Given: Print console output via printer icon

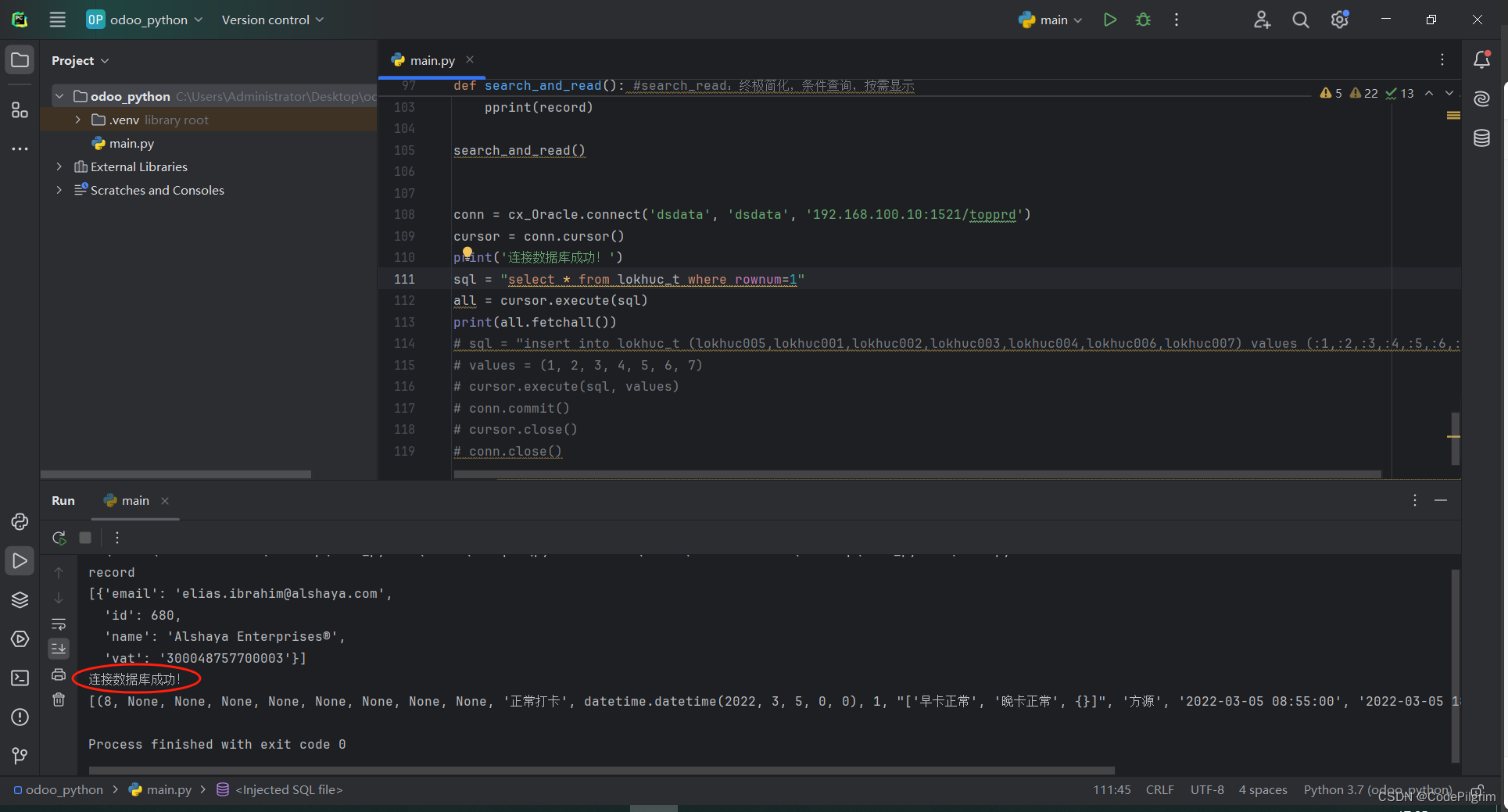Looking at the screenshot, I should pyautogui.click(x=59, y=675).
